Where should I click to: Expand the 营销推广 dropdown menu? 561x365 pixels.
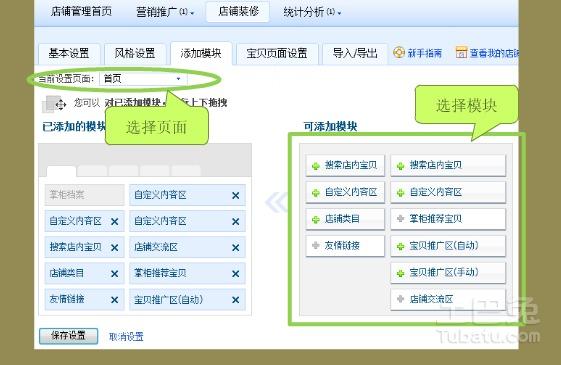coord(165,12)
